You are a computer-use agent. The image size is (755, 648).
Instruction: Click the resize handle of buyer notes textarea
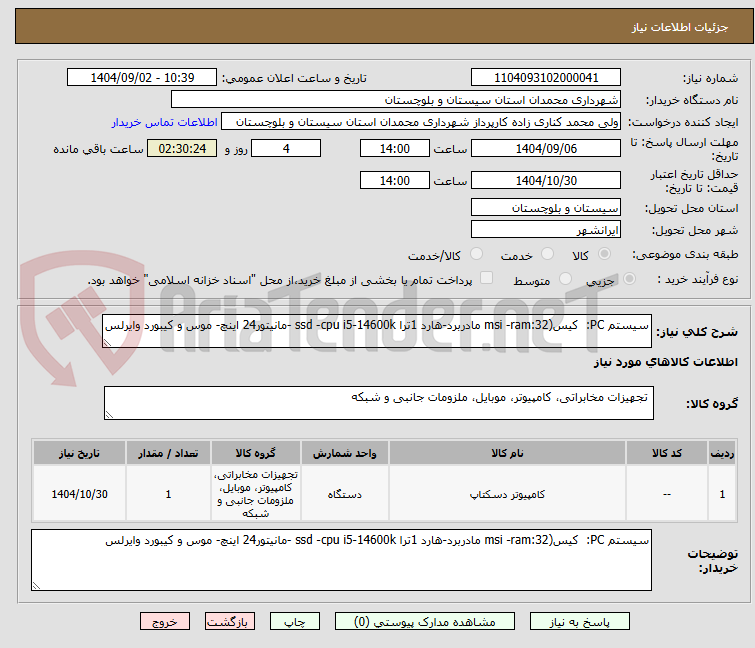37,585
